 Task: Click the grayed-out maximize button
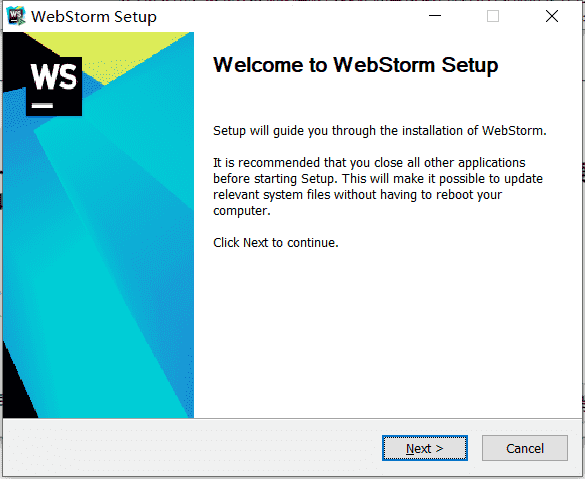click(493, 16)
